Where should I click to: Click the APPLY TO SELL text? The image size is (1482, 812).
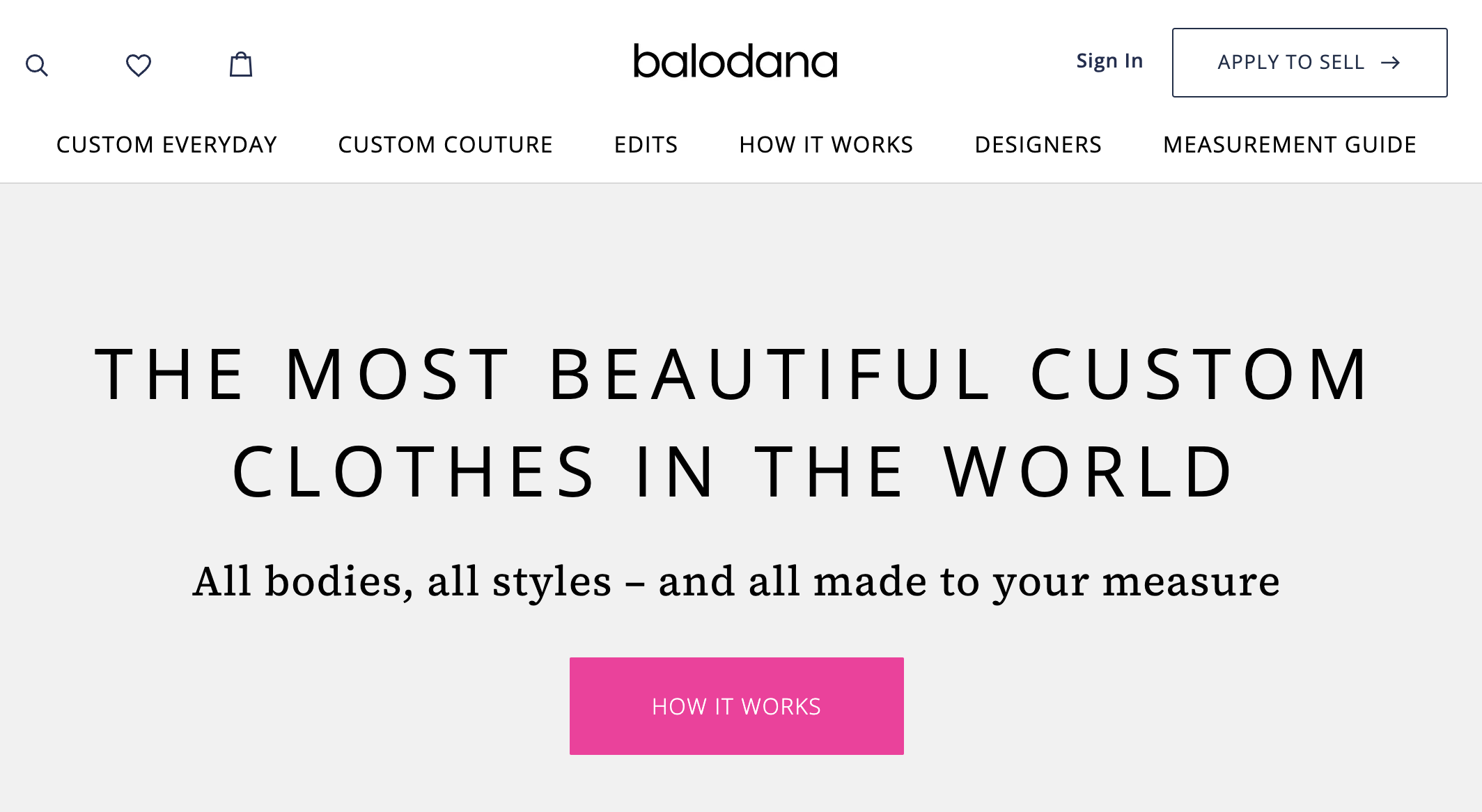tap(1290, 63)
